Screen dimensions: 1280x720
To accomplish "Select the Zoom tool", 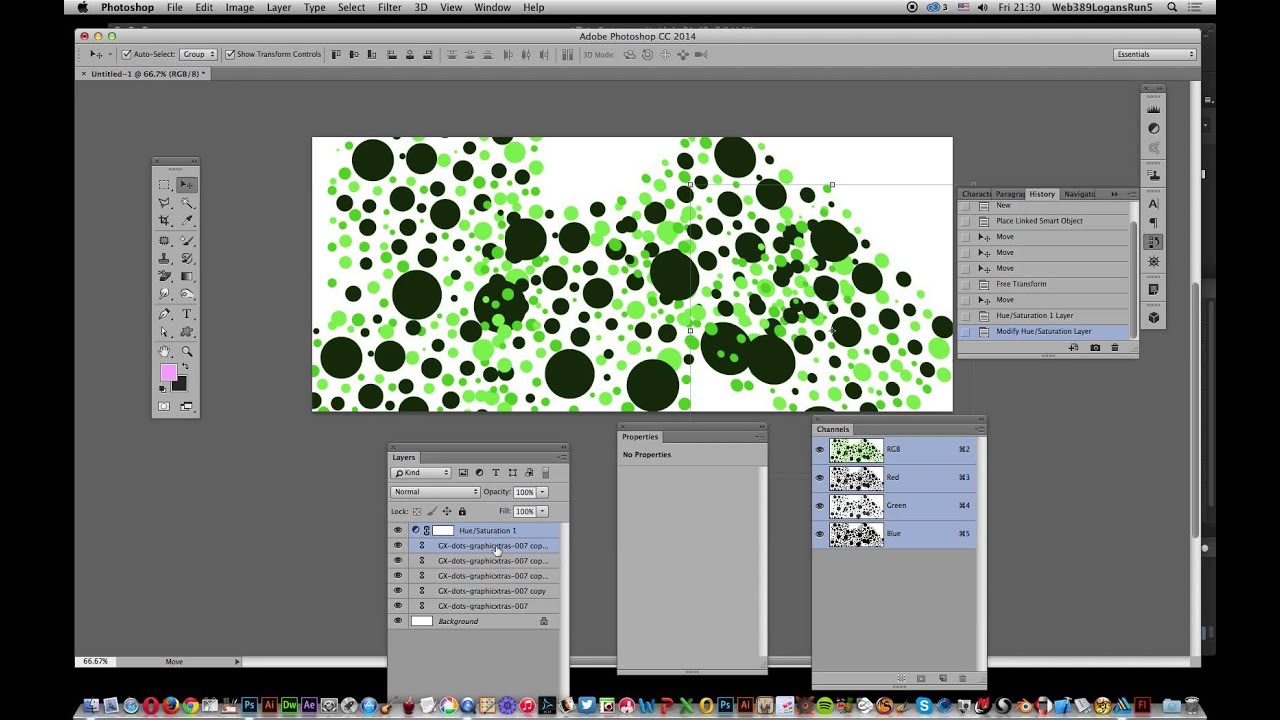I will pyautogui.click(x=186, y=352).
